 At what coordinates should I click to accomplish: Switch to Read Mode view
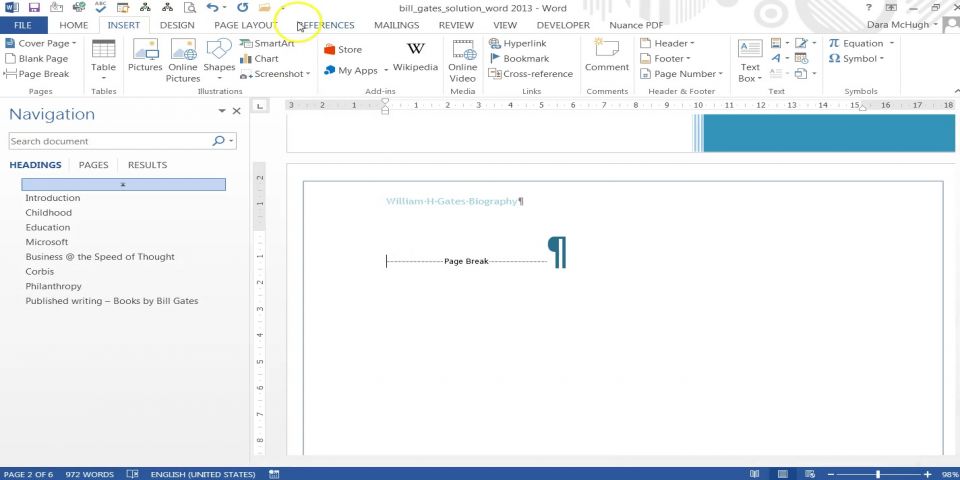point(755,474)
